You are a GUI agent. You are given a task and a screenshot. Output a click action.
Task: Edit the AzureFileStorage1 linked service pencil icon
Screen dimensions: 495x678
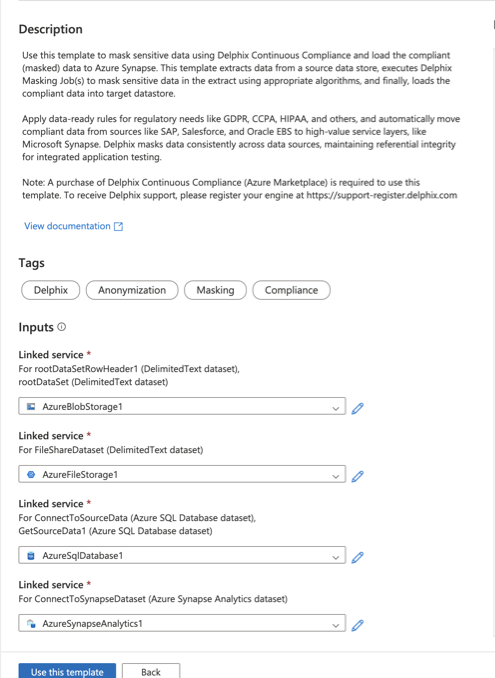point(358,476)
